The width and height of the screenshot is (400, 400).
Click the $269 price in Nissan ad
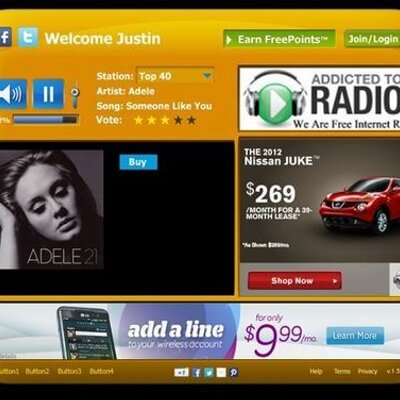[271, 193]
